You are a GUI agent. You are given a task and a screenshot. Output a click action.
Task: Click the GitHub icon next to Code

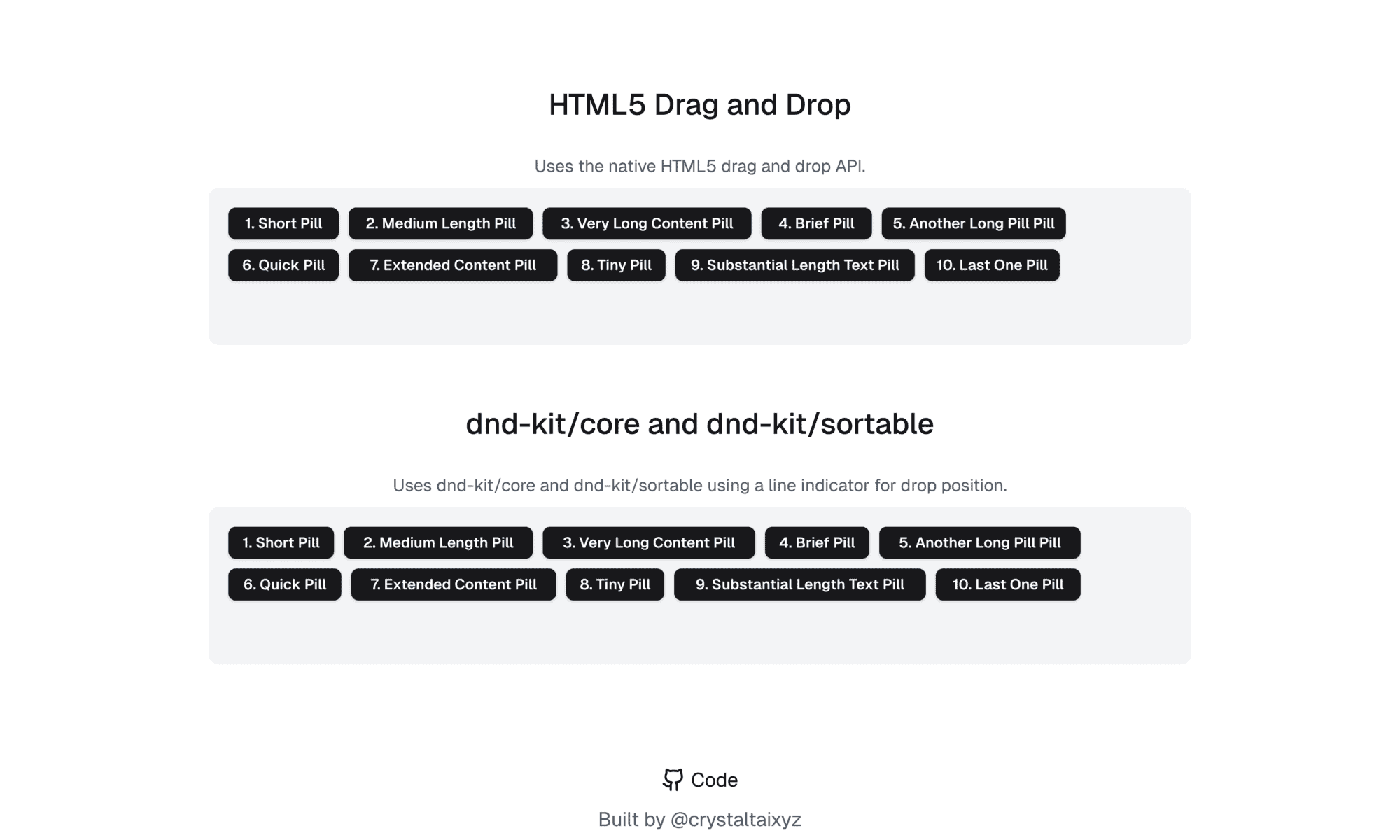point(673,780)
